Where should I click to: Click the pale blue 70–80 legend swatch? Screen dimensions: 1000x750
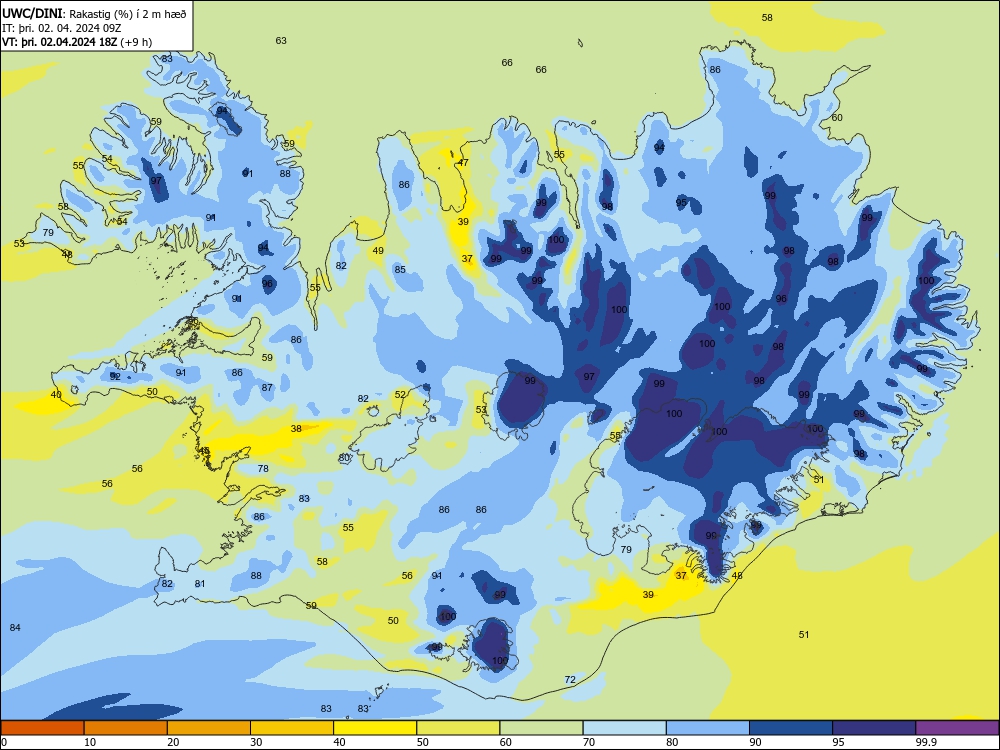[625, 728]
